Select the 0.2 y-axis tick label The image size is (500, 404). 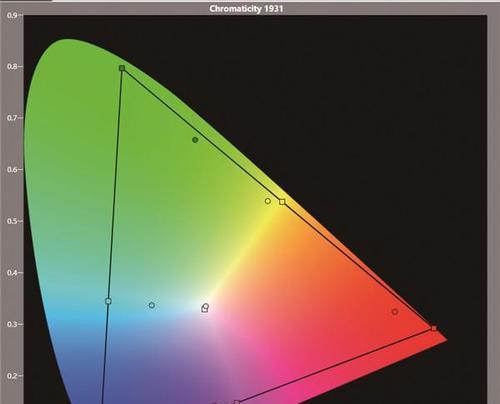click(x=12, y=376)
